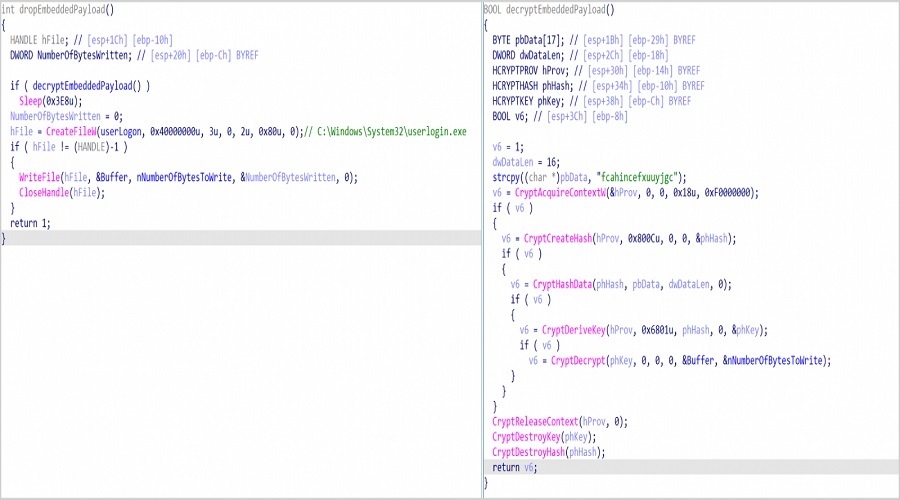Image resolution: width=900 pixels, height=500 pixels.
Task: Select the userlogin.exe path comment
Action: click(392, 131)
